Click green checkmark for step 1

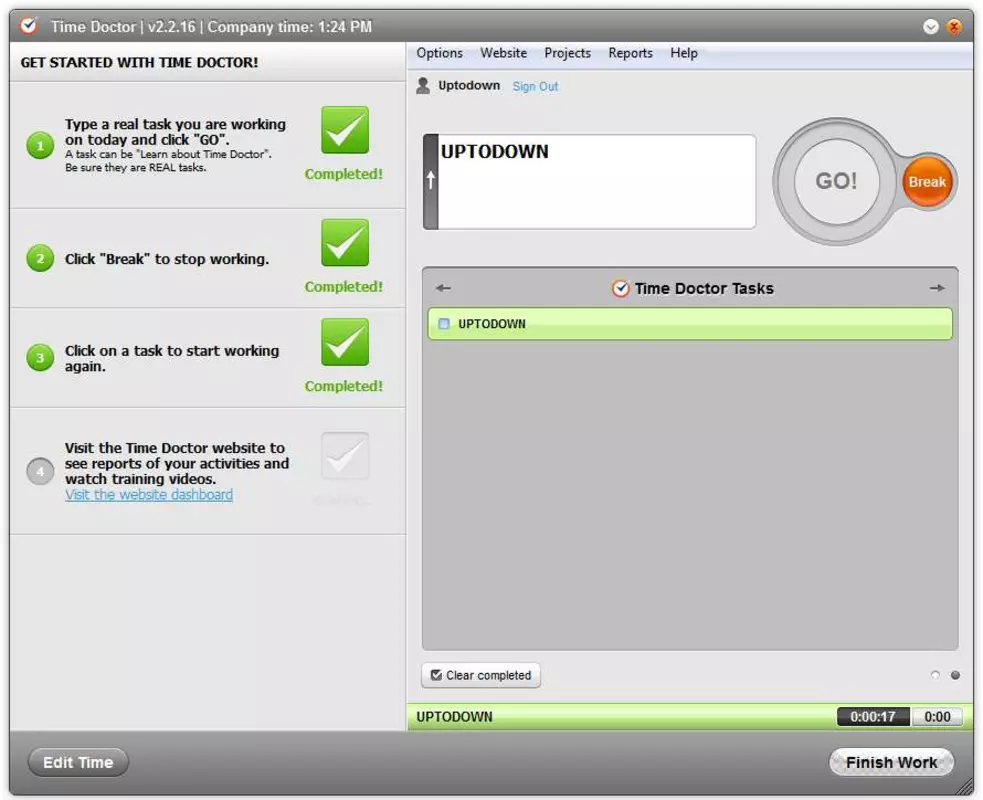(x=345, y=130)
